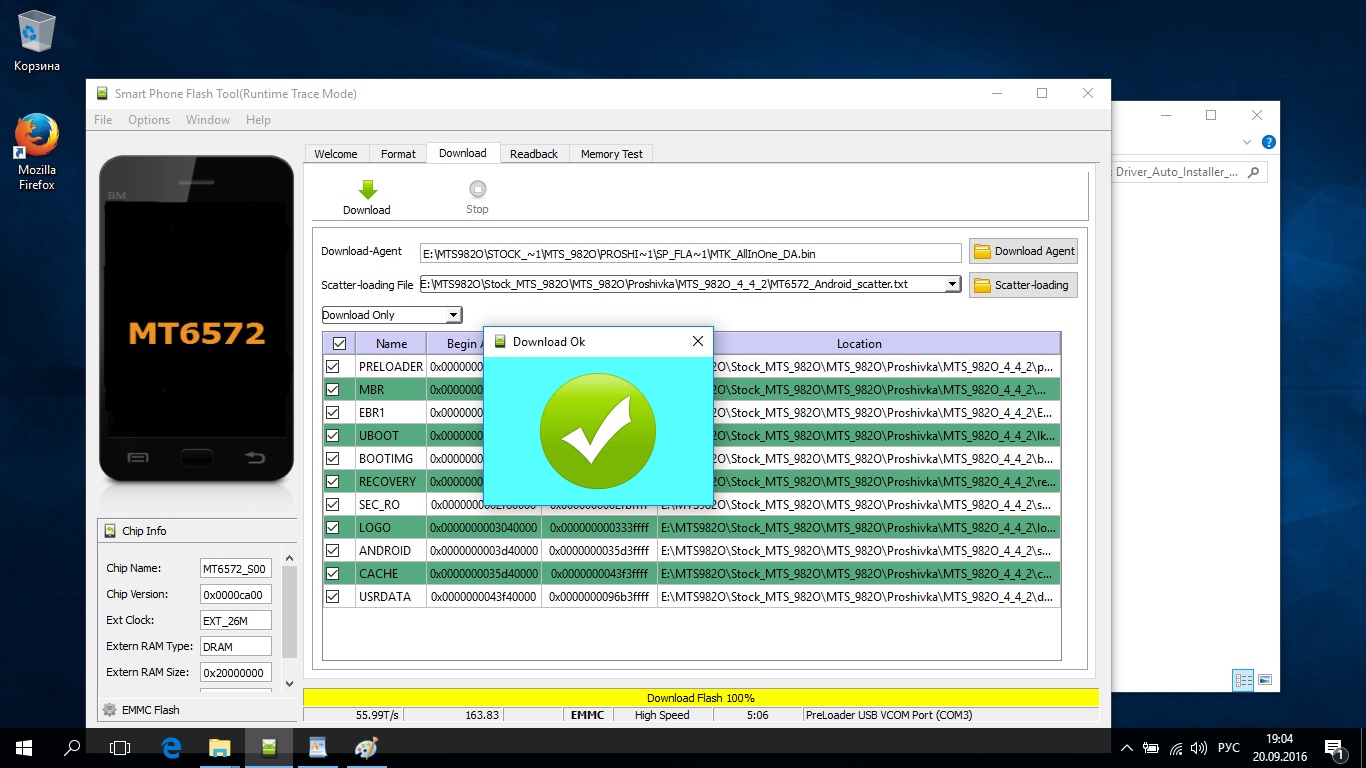Click the Download Agent folder button
The height and width of the screenshot is (768, 1366).
(1023, 251)
